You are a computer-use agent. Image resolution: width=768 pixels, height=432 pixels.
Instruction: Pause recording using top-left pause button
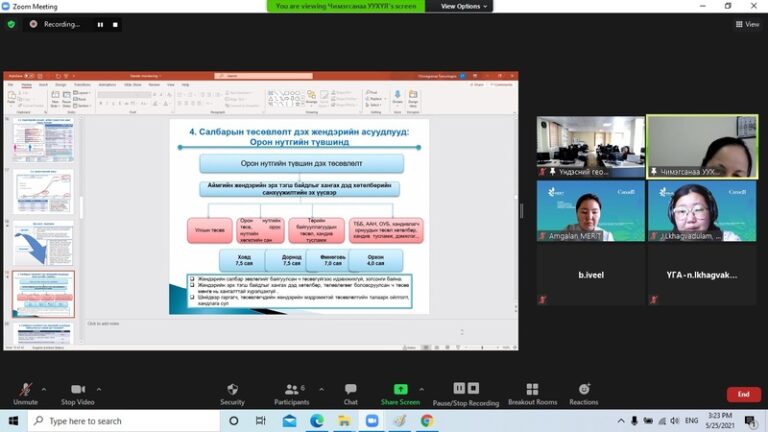pyautogui.click(x=99, y=24)
